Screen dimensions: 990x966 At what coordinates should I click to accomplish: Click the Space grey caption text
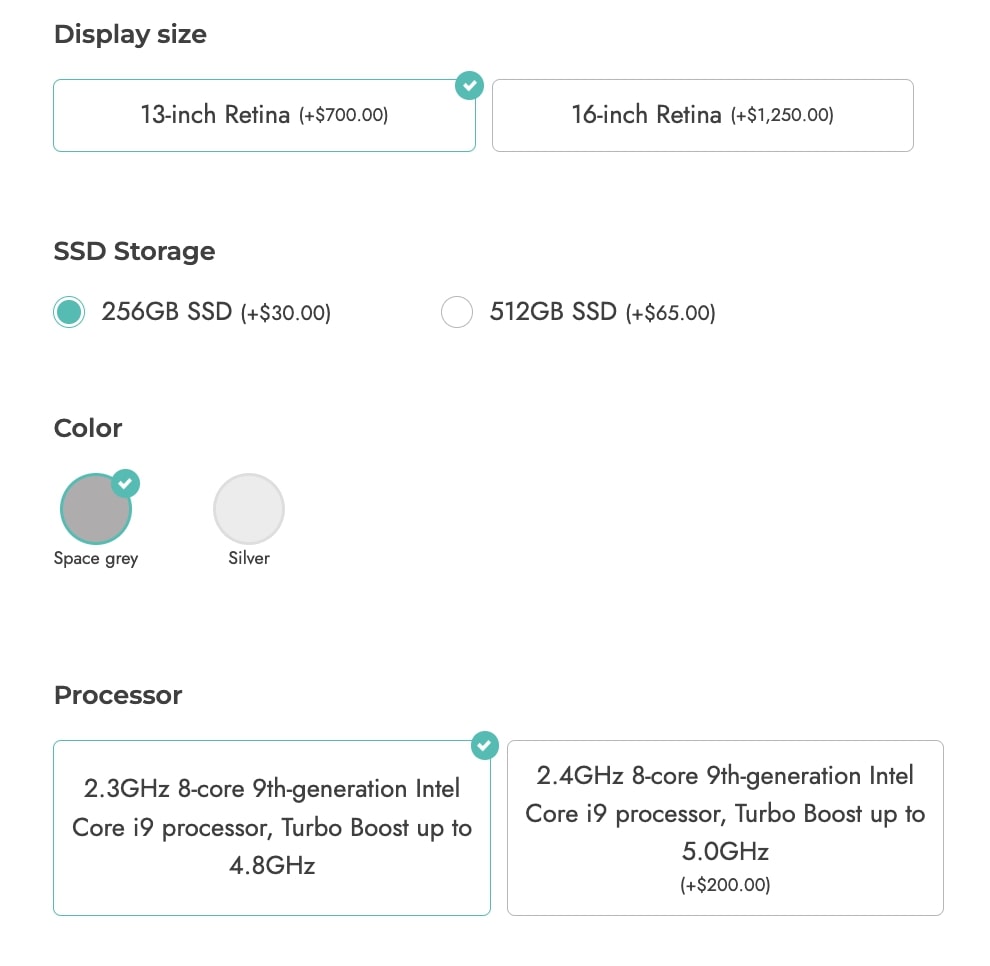(x=96, y=559)
